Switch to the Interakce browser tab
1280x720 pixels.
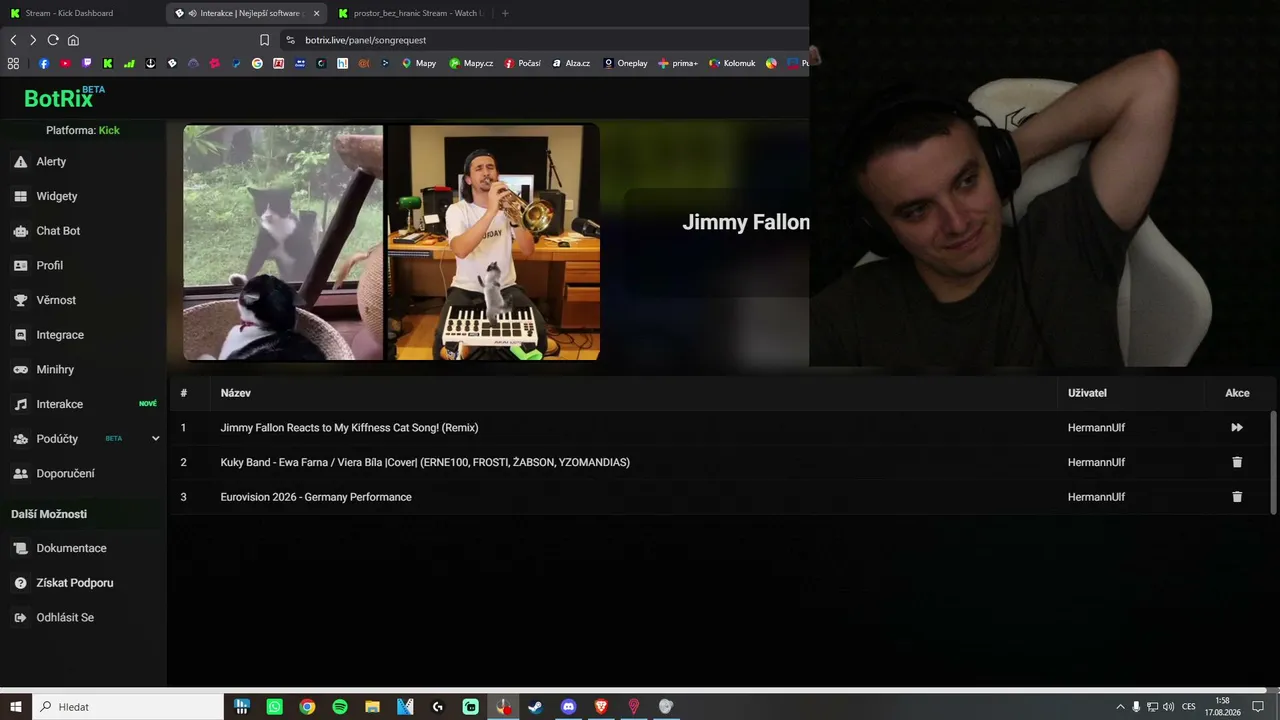(244, 13)
